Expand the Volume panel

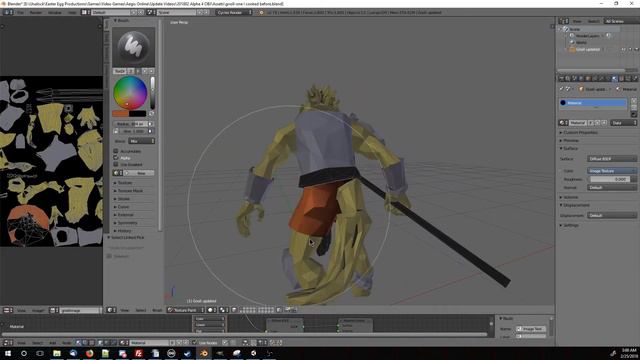(570, 197)
